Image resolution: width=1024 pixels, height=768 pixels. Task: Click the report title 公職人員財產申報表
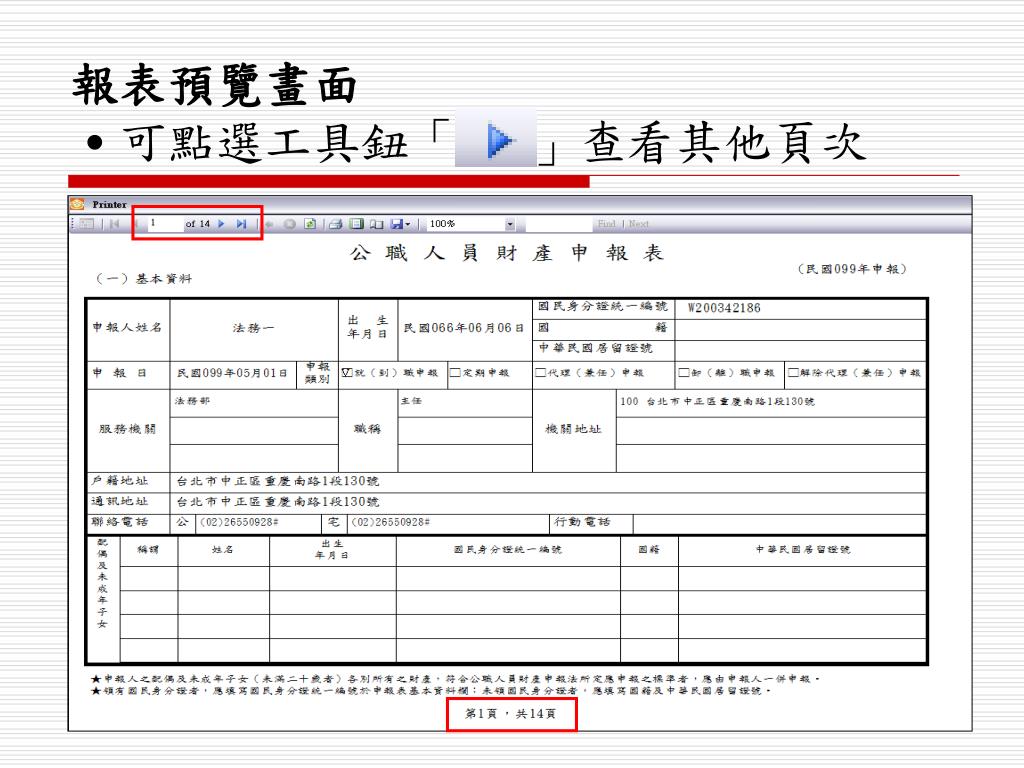(507, 253)
